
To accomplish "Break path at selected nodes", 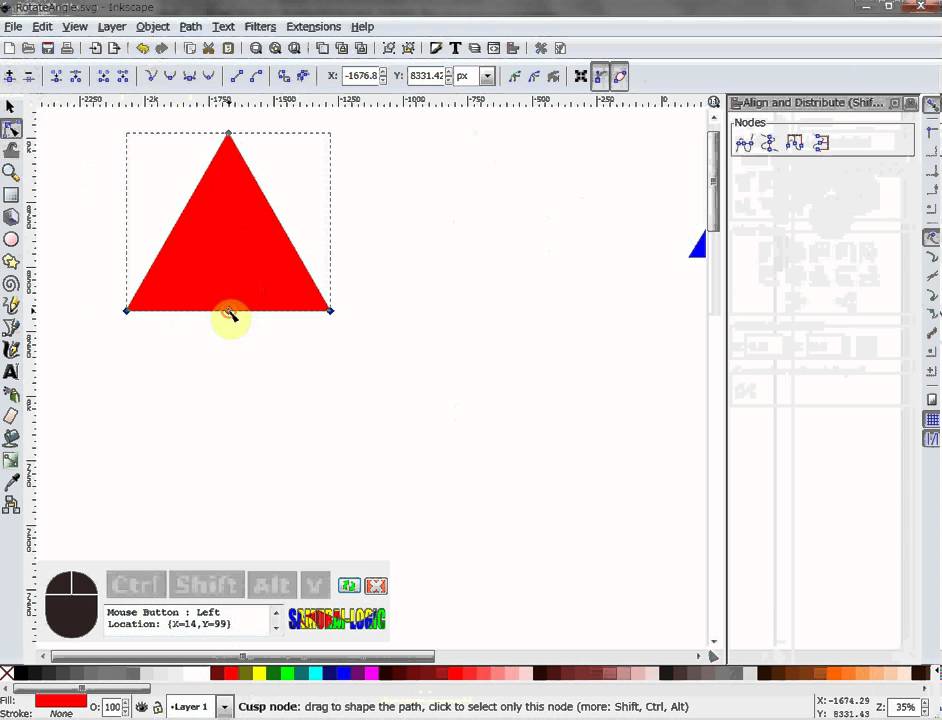I will point(75,76).
